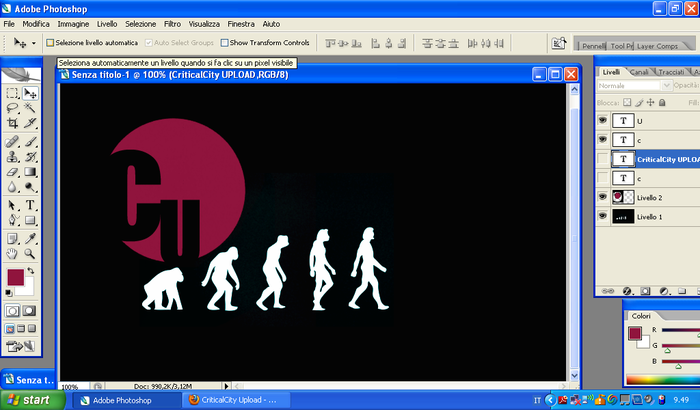Open document status bar arrow menu

pos(226,386)
